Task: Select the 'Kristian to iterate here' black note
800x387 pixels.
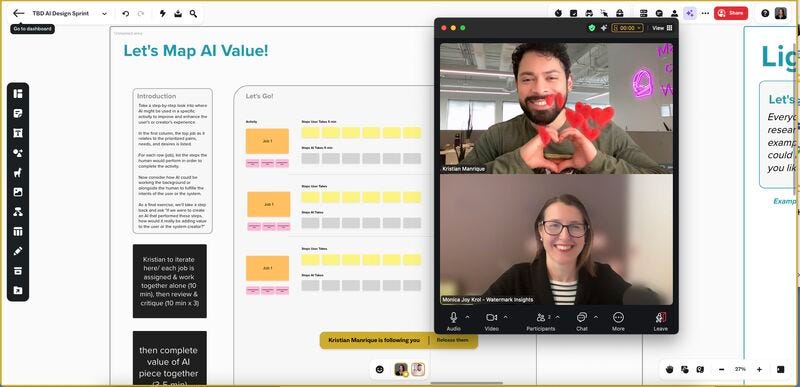Action: tap(170, 281)
